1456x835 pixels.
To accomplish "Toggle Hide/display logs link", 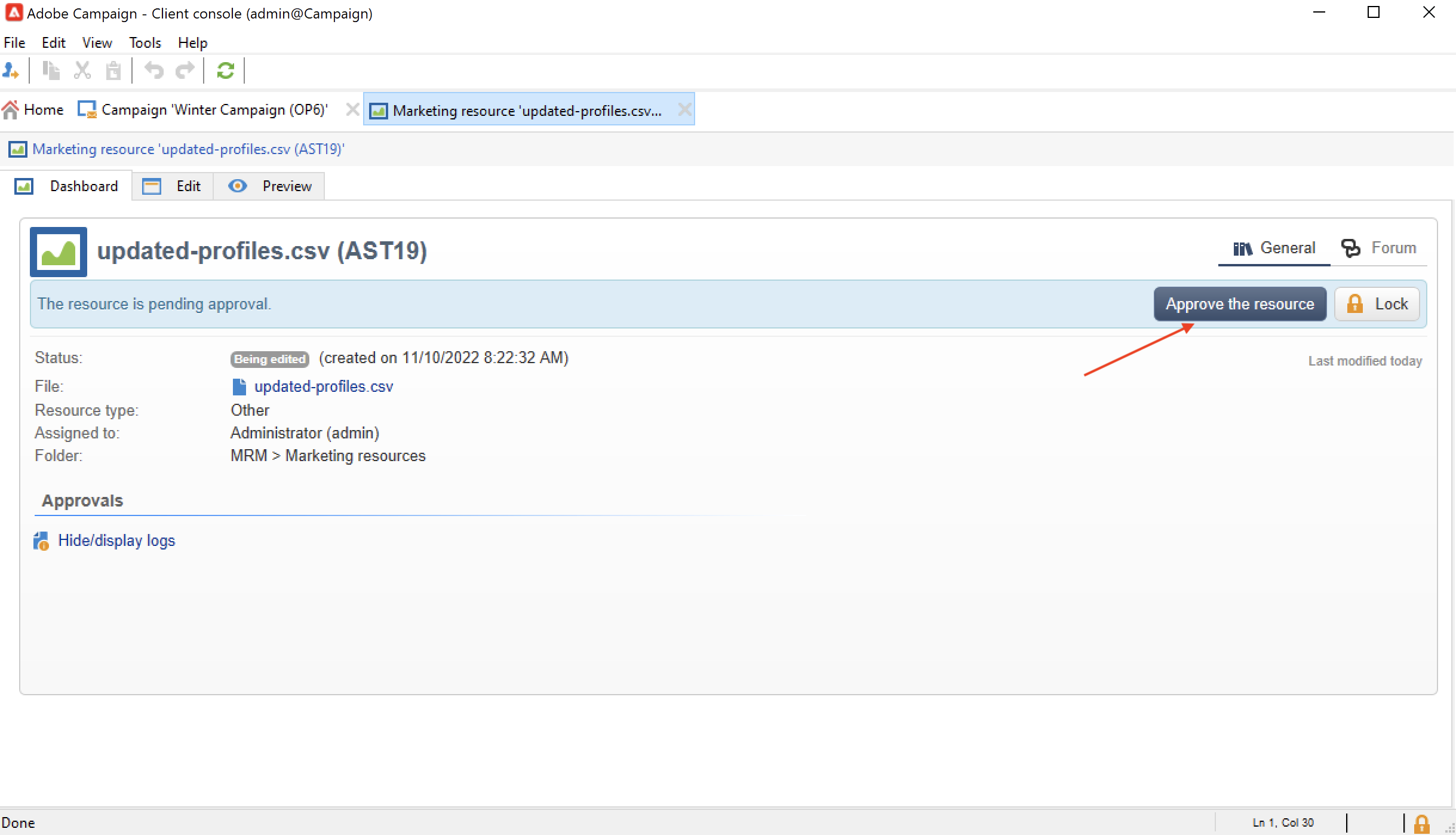I will 116,541.
